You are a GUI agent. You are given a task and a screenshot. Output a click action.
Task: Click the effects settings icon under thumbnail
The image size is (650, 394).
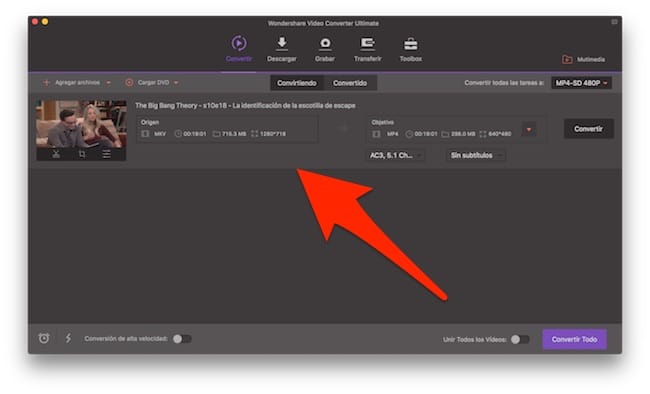click(107, 154)
